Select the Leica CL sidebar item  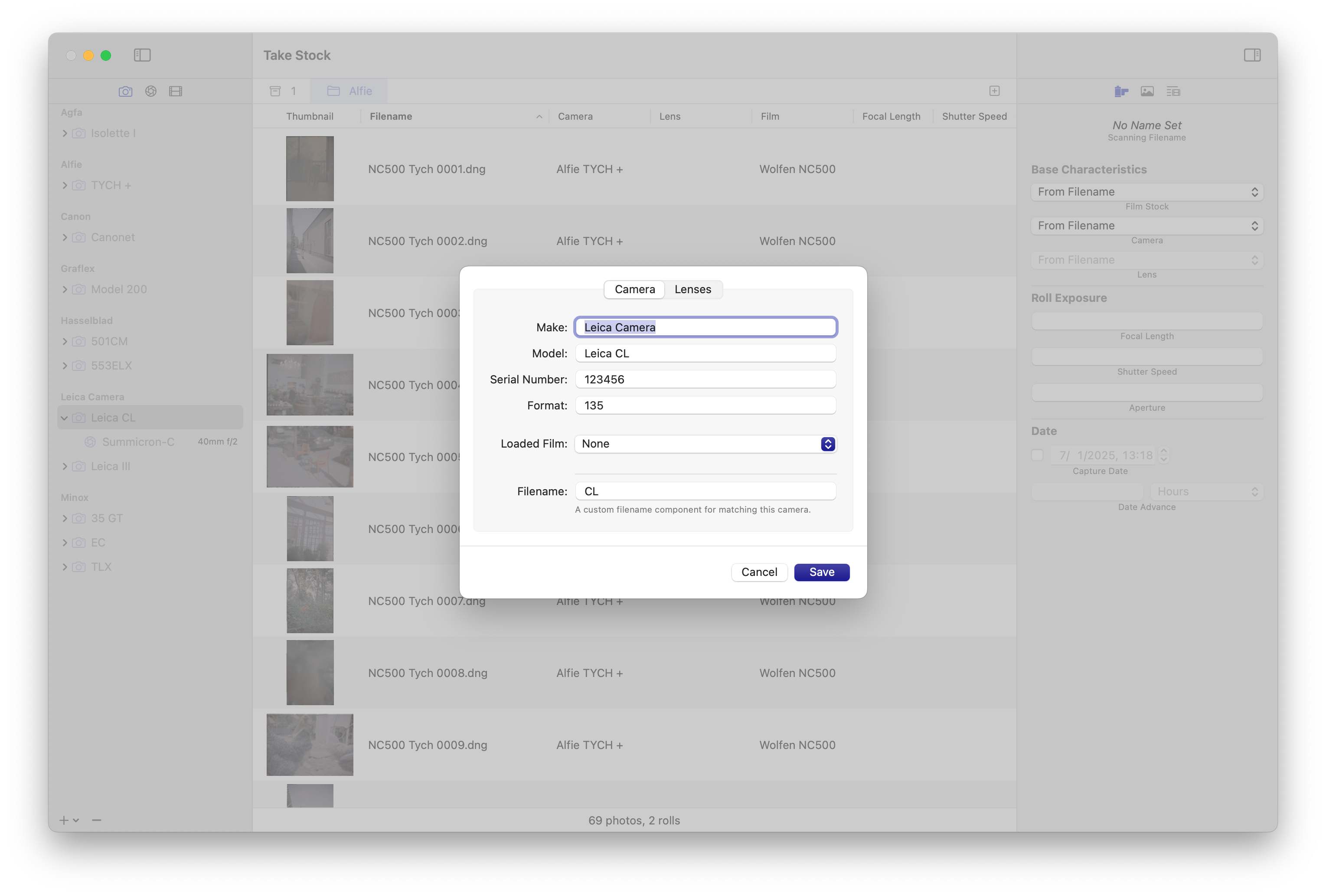pyautogui.click(x=150, y=418)
